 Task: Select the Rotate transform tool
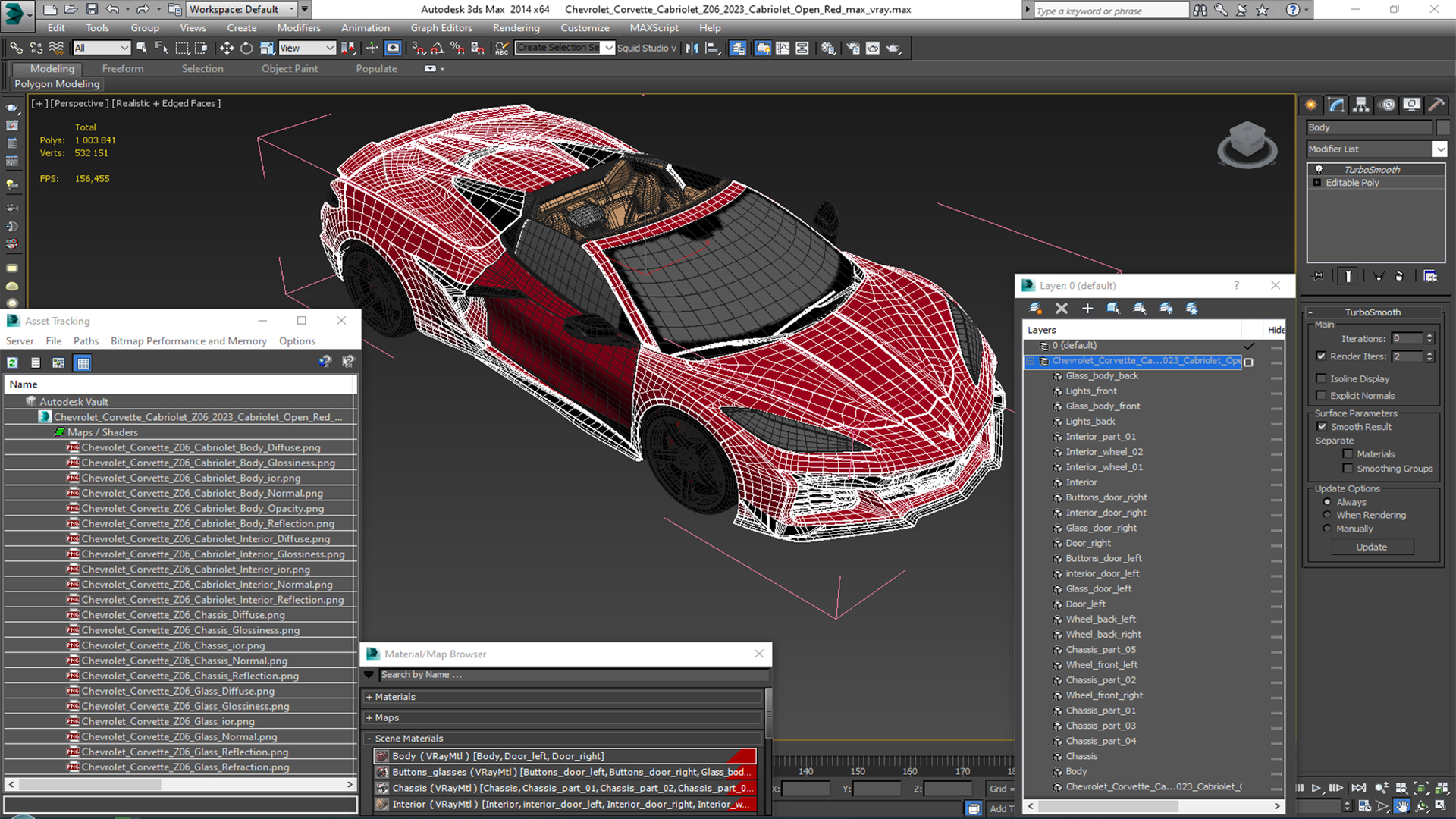click(x=246, y=48)
